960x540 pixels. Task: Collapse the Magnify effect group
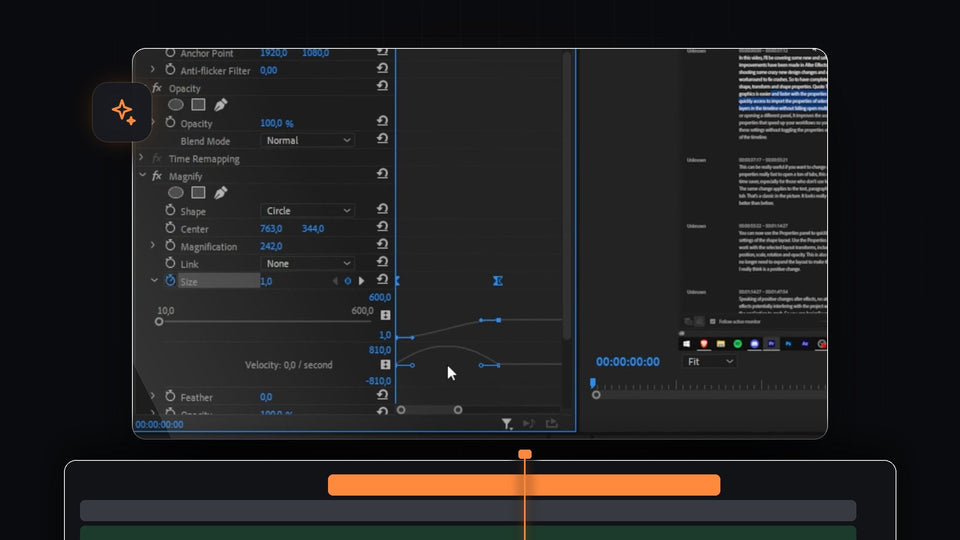142,175
